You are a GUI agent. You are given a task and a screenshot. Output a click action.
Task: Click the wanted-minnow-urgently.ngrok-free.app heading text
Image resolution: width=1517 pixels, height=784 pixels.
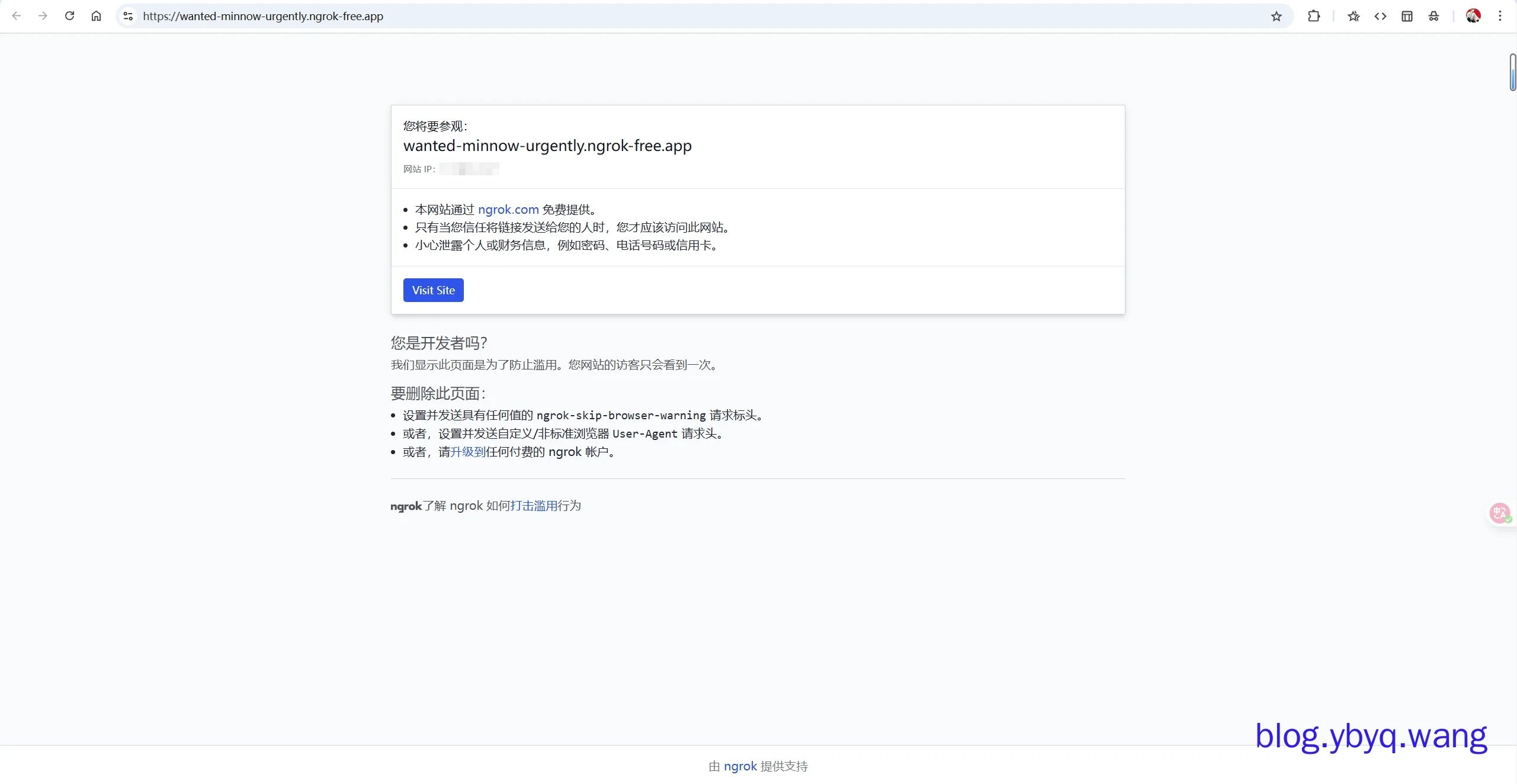click(547, 146)
